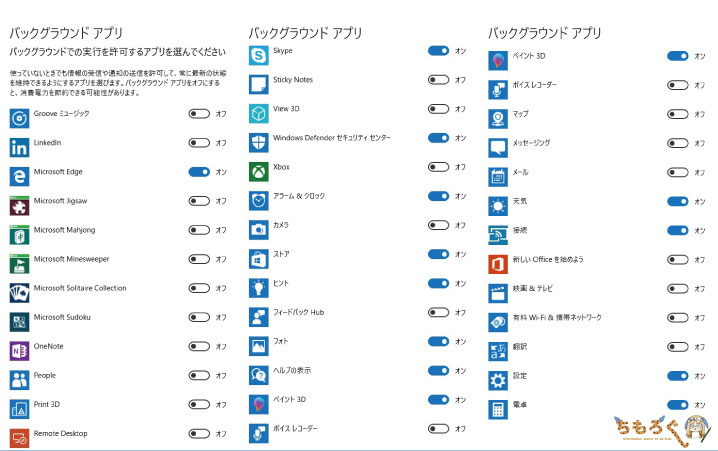Turn off the Skype toggle
Screen dimensions: 718x451
coord(439,51)
